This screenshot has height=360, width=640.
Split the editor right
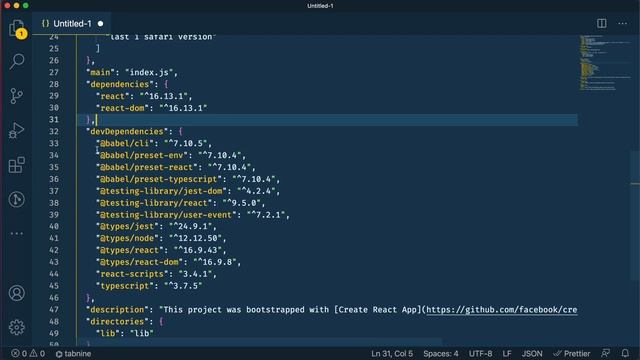[x=602, y=23]
